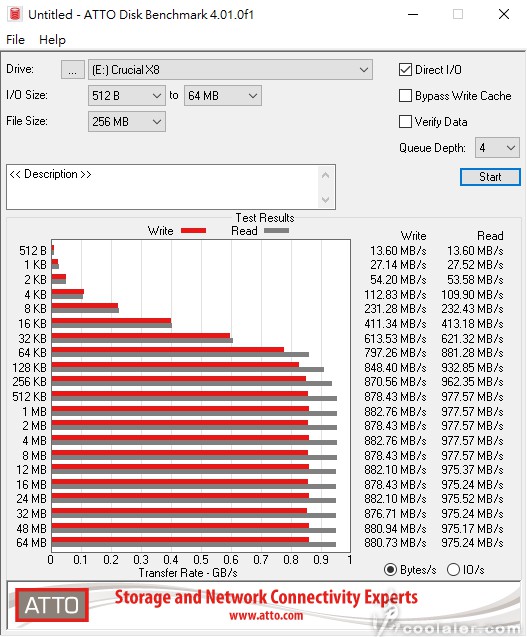Click the red Write legend swatch
Screen dimensions: 527x637
(x=193, y=231)
